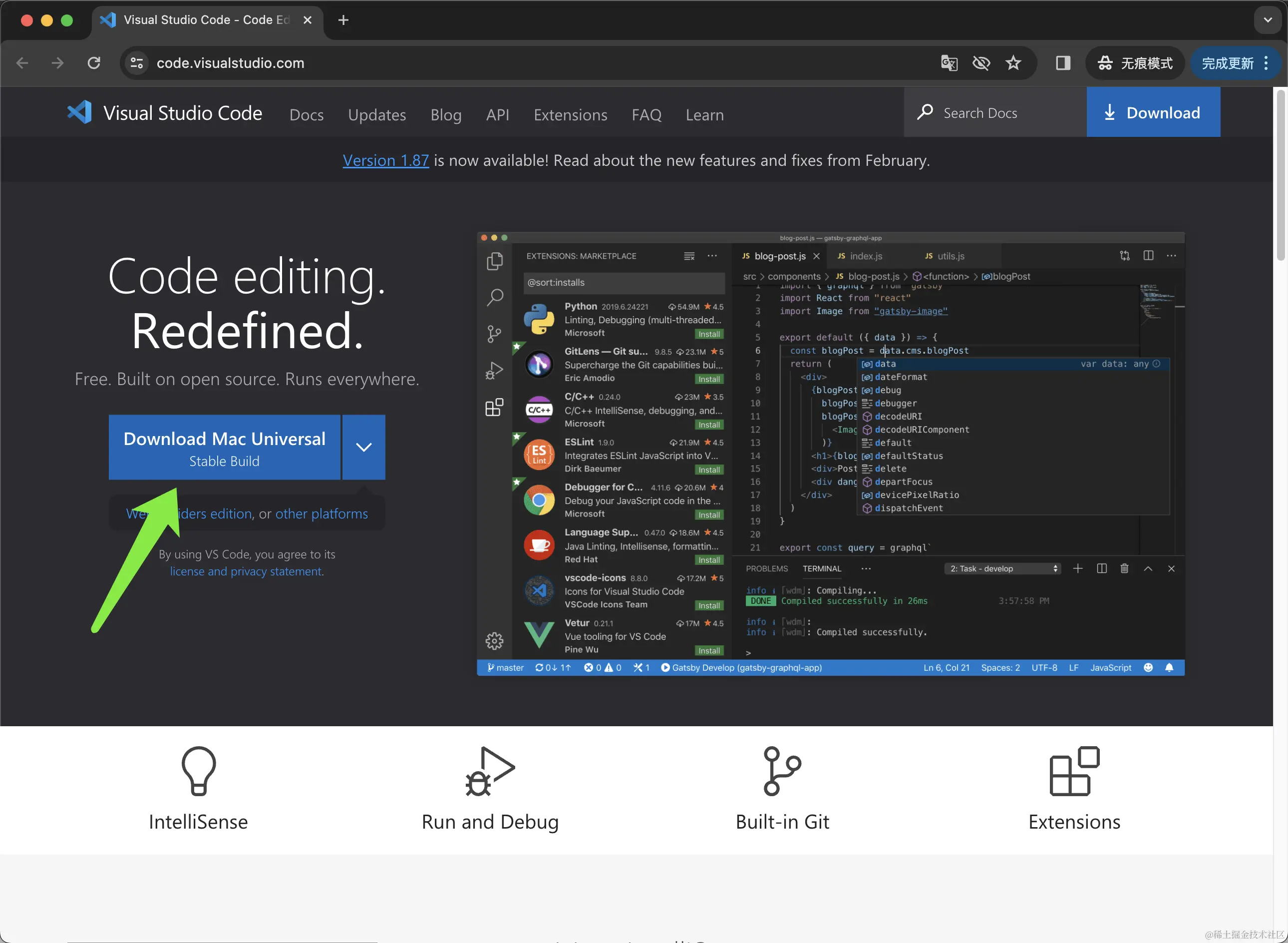This screenshot has width=1288, height=943.
Task: Click the translate page icon in address bar
Action: [949, 63]
